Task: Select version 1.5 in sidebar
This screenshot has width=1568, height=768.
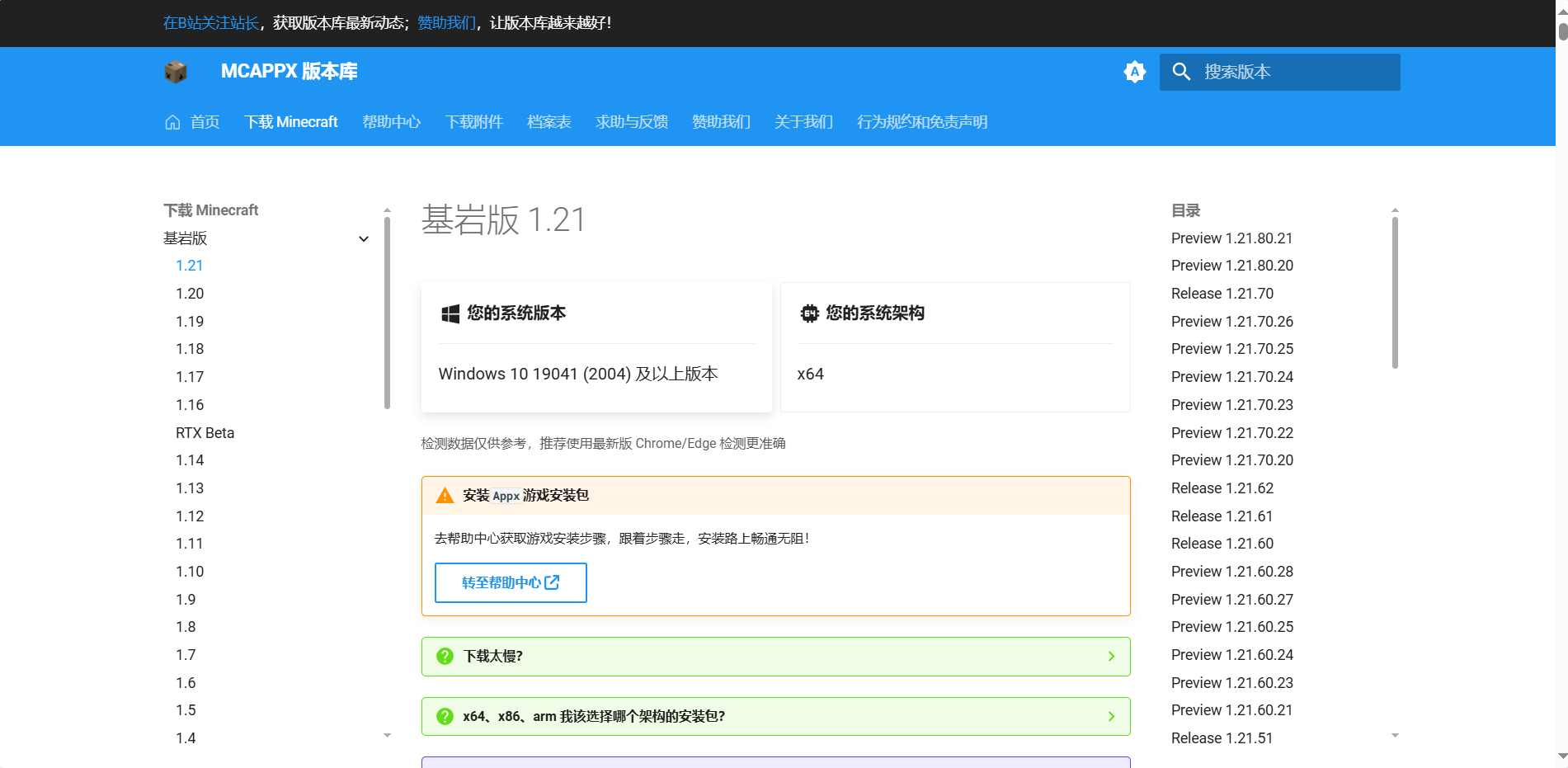Action: pyautogui.click(x=186, y=710)
